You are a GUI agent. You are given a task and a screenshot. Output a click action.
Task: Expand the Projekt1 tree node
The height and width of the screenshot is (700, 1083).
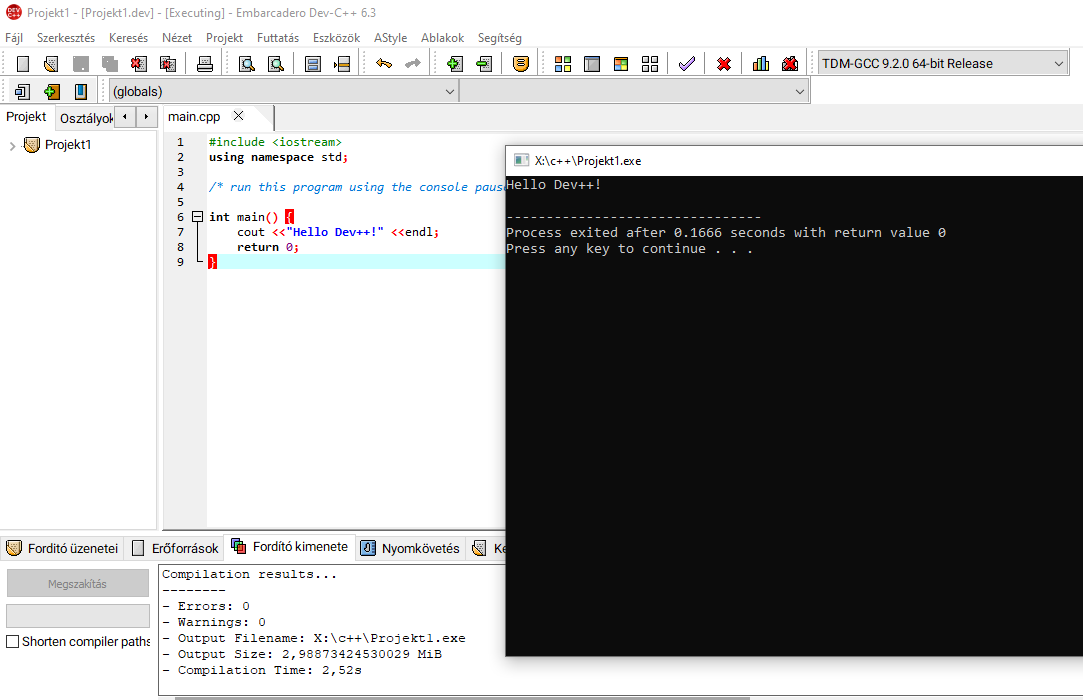coord(12,146)
